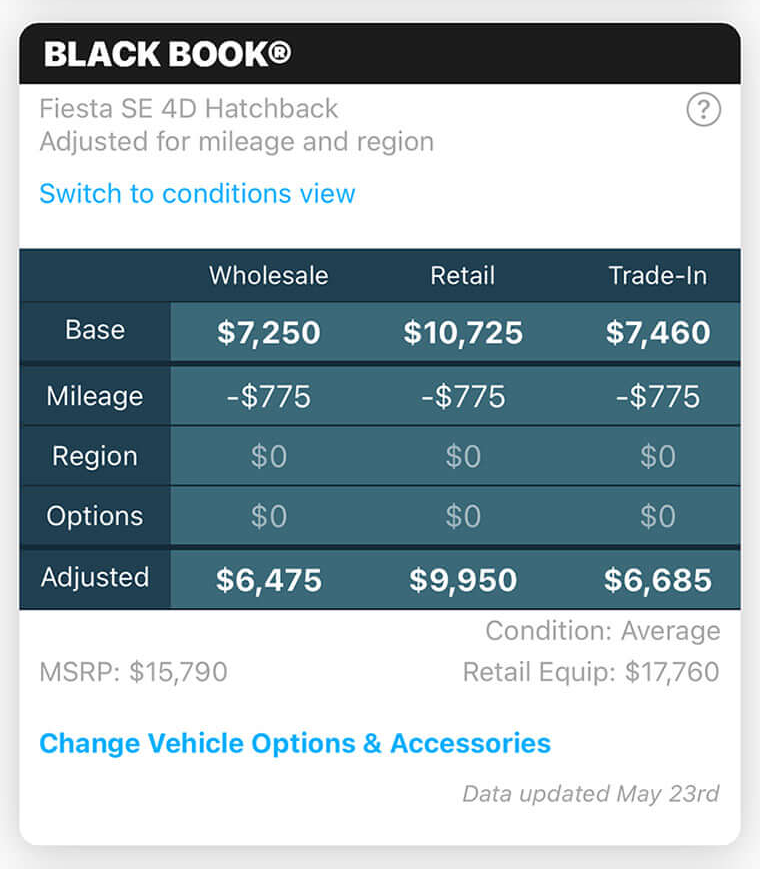The height and width of the screenshot is (869, 760).
Task: Open Change Vehicle Options & Accessories
Action: 296,743
